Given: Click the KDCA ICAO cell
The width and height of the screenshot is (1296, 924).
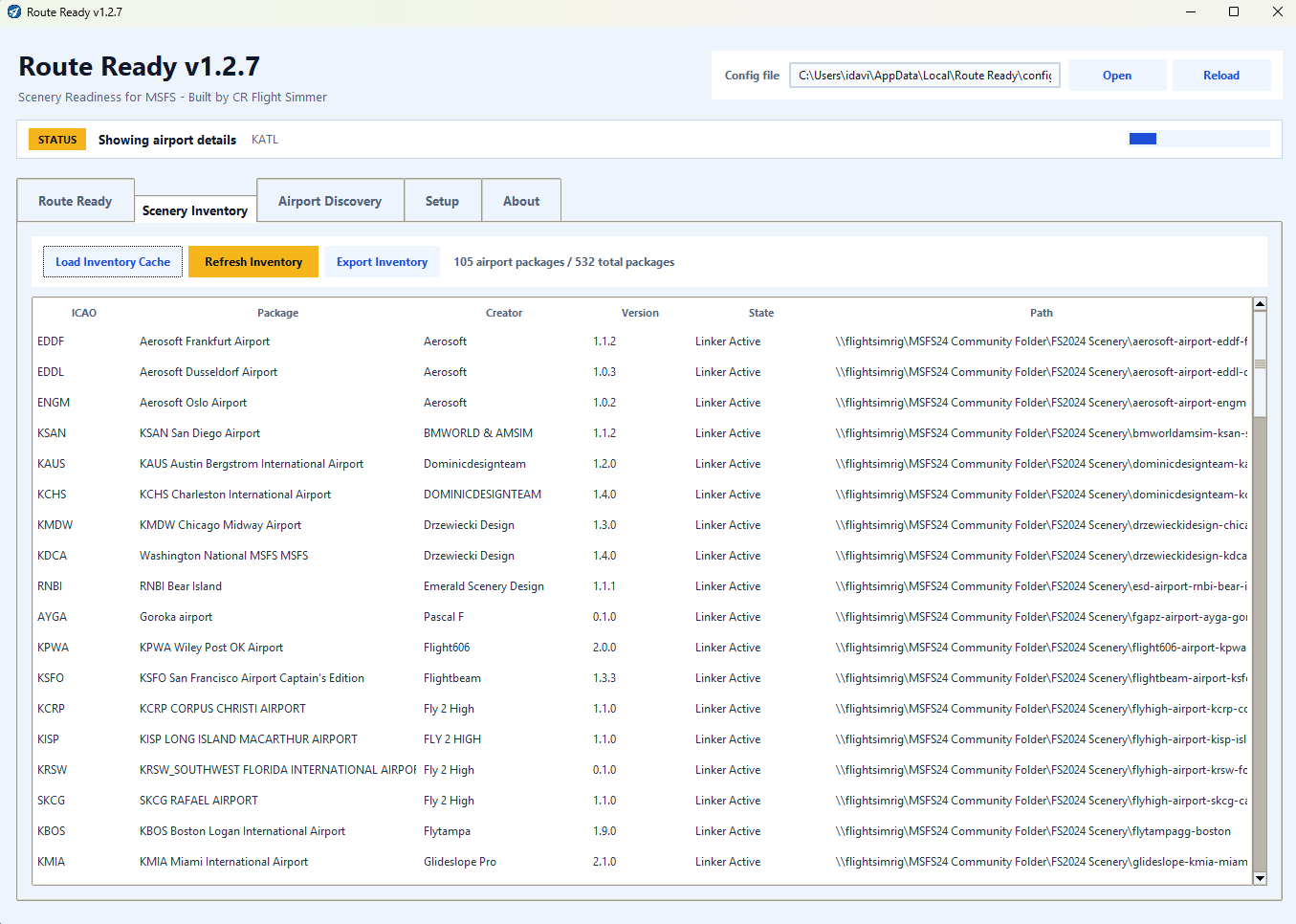Looking at the screenshot, I should tap(53, 556).
